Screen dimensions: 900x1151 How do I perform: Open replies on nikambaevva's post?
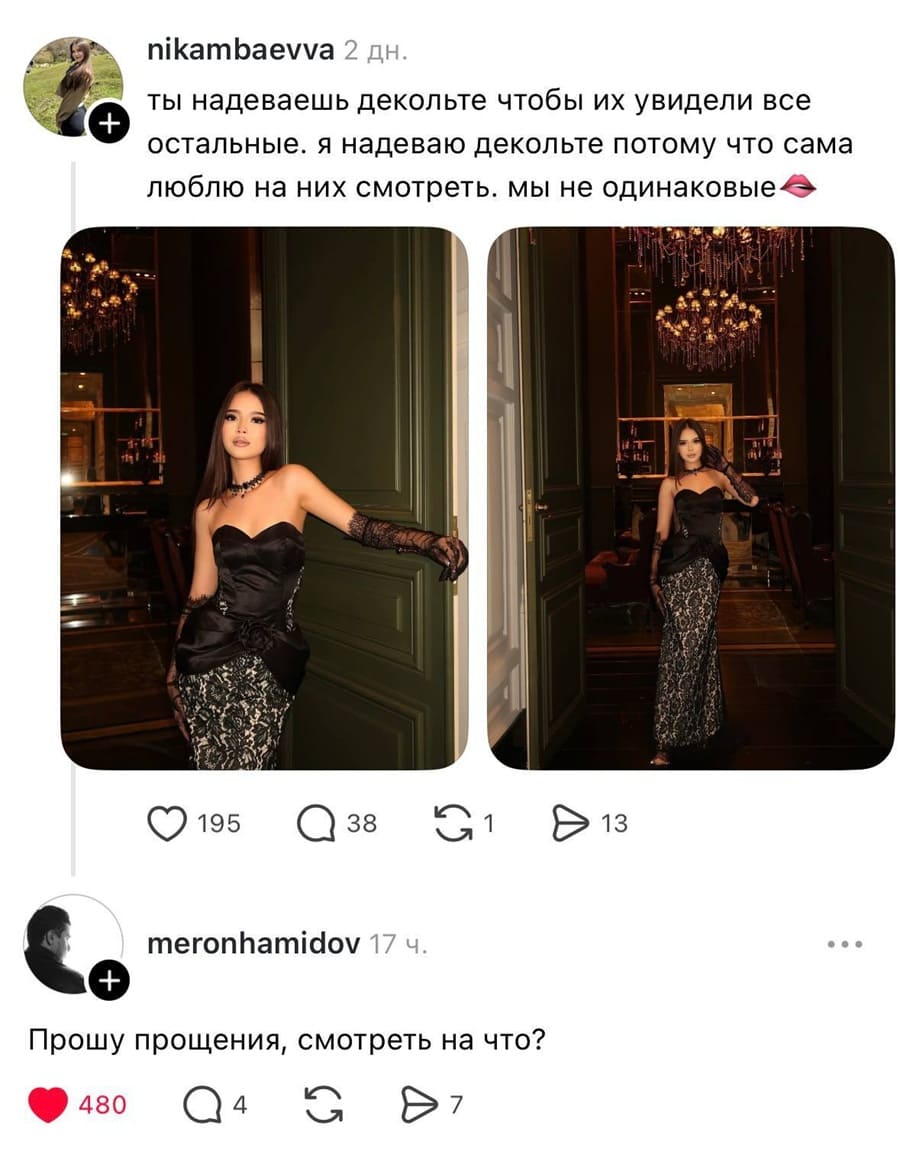(x=316, y=824)
